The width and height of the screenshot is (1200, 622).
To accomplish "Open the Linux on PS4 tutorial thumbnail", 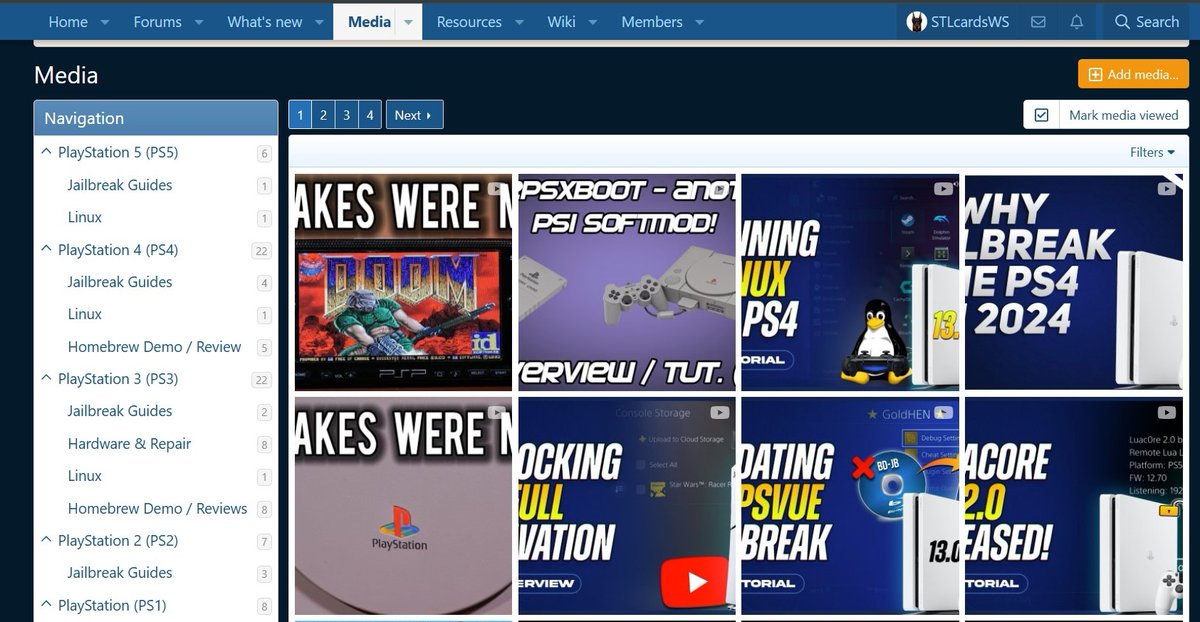I will 850,282.
